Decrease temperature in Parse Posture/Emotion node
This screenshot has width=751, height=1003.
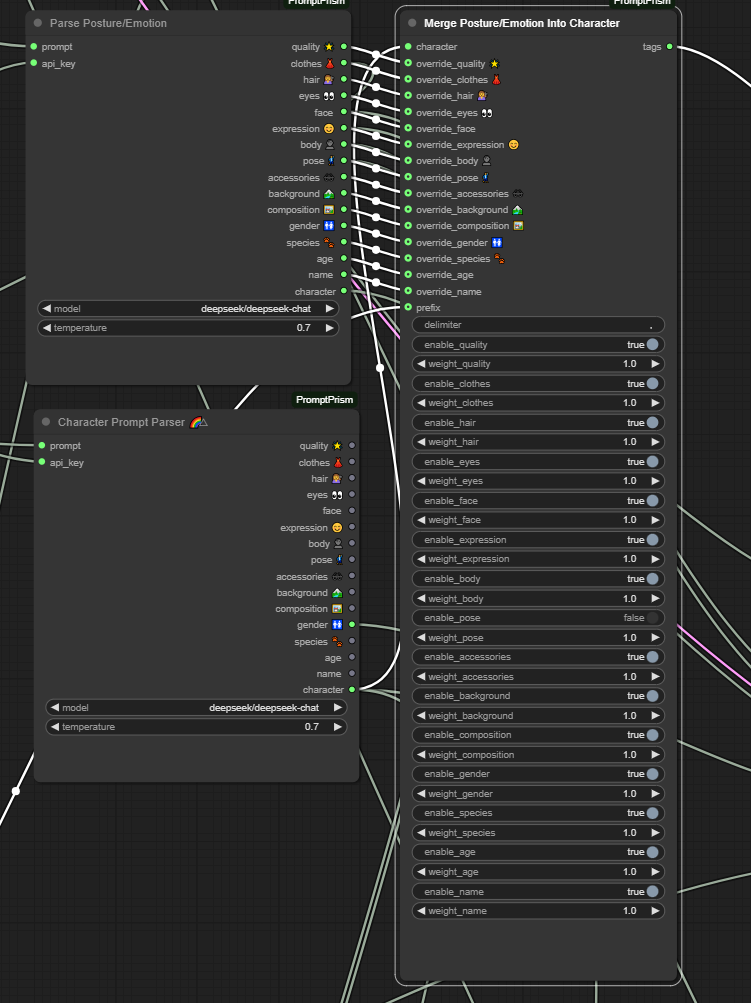point(47,328)
